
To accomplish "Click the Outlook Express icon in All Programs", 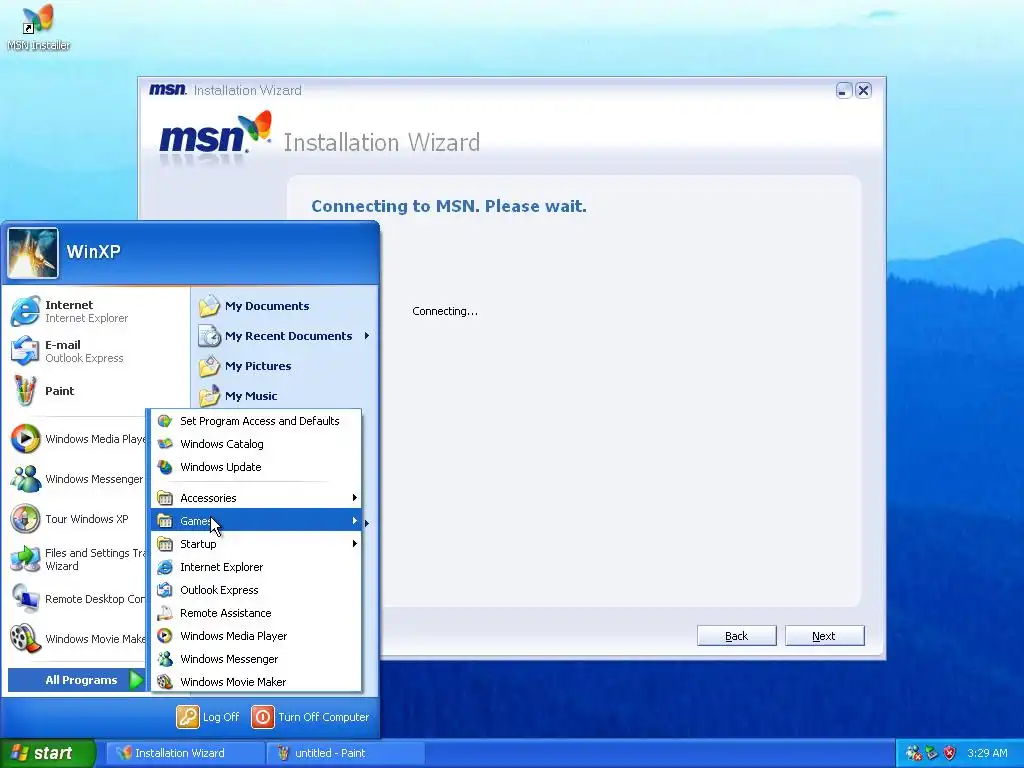I will coord(165,590).
